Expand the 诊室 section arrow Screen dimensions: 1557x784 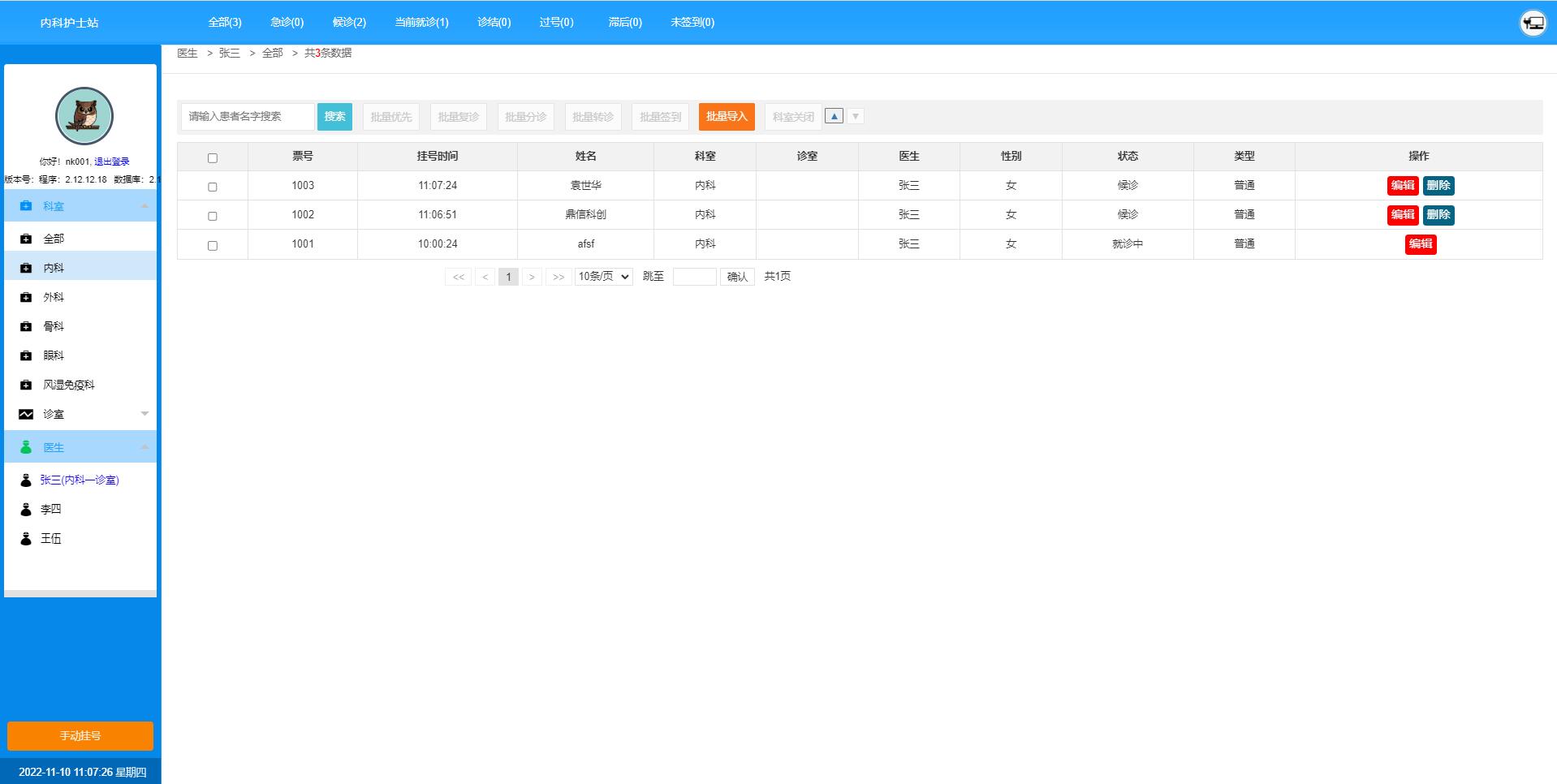[x=144, y=414]
